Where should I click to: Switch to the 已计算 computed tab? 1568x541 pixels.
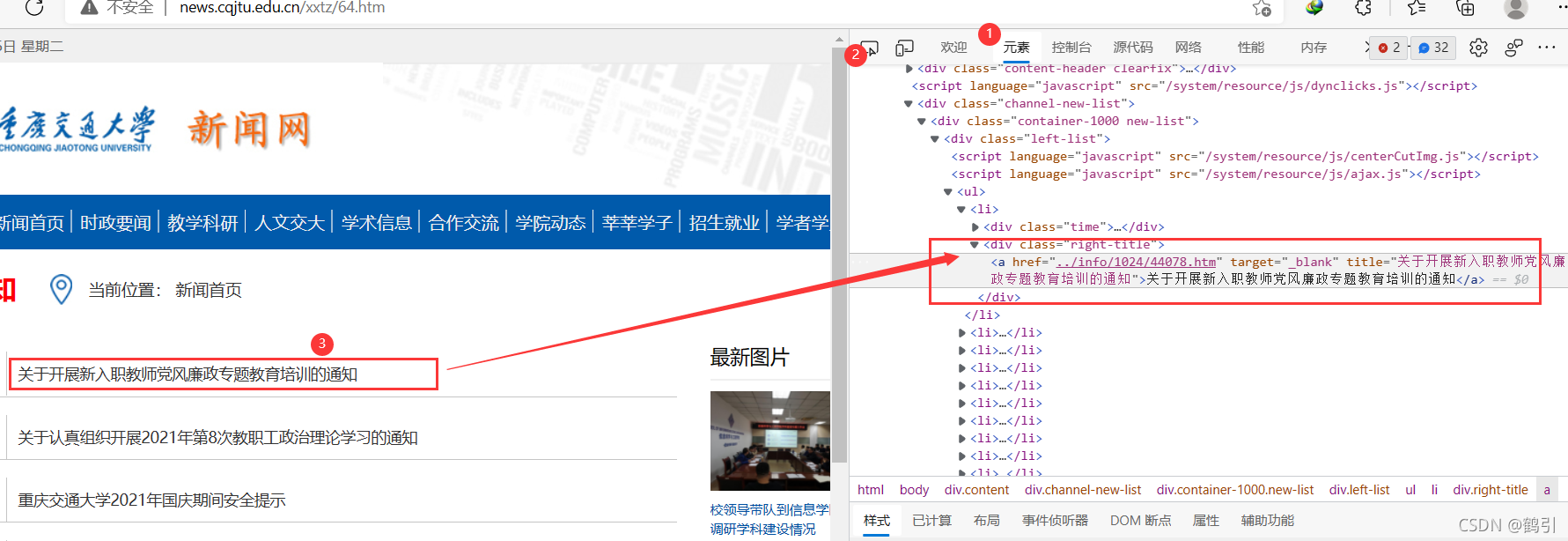coord(932,521)
